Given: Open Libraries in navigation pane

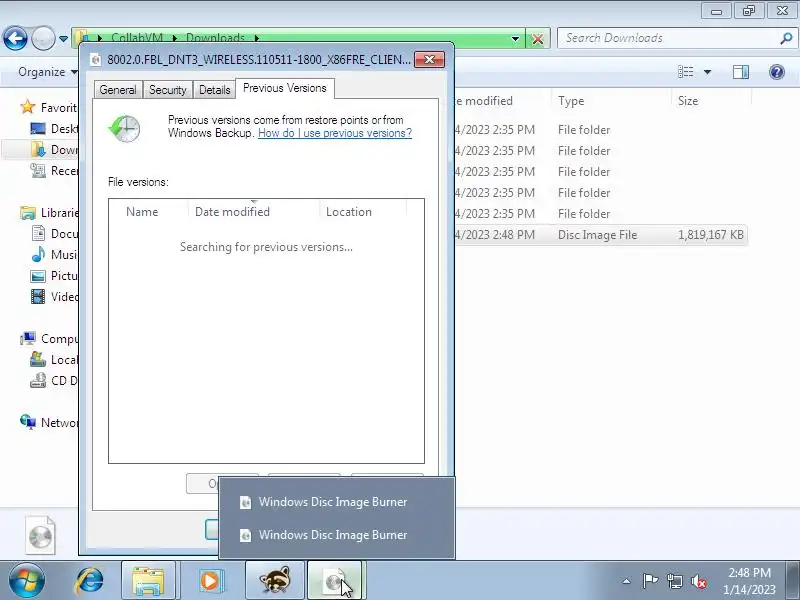Looking at the screenshot, I should click(49, 213).
